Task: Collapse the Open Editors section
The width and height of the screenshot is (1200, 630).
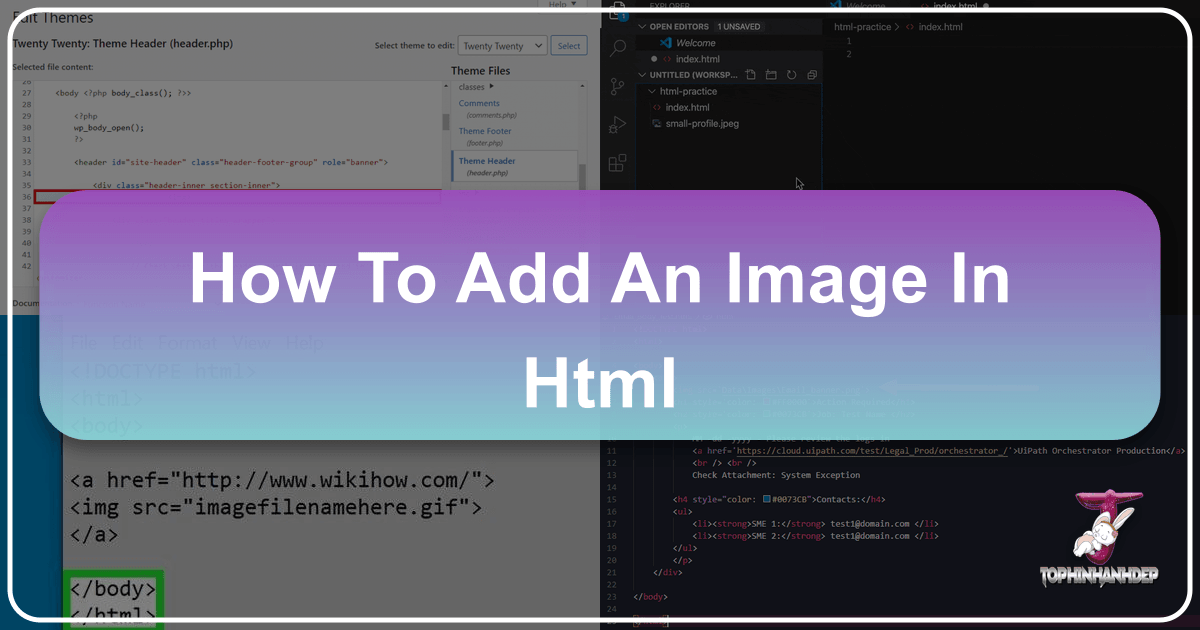Action: [642, 27]
